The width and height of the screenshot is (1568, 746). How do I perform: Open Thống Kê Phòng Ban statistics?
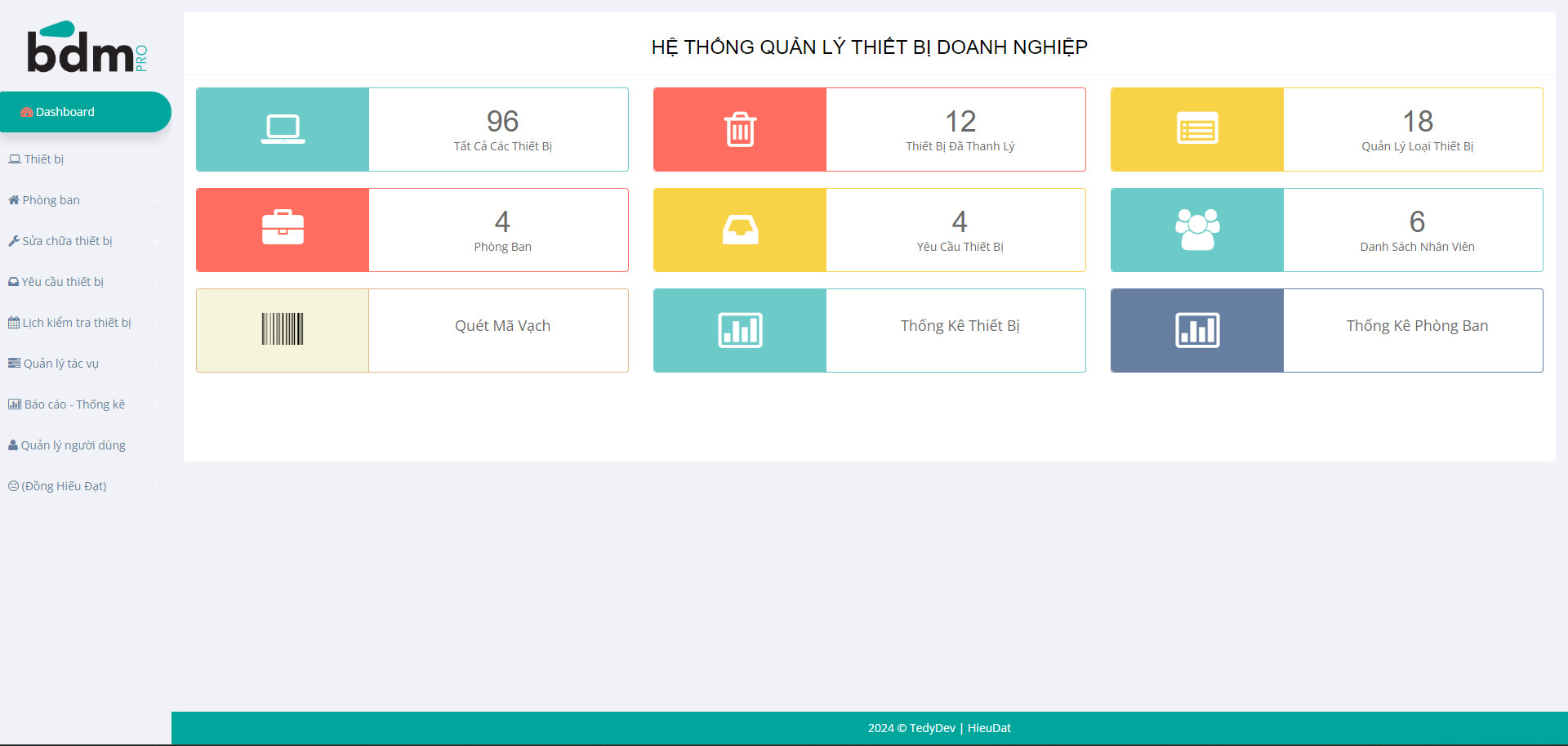pyautogui.click(x=1418, y=326)
